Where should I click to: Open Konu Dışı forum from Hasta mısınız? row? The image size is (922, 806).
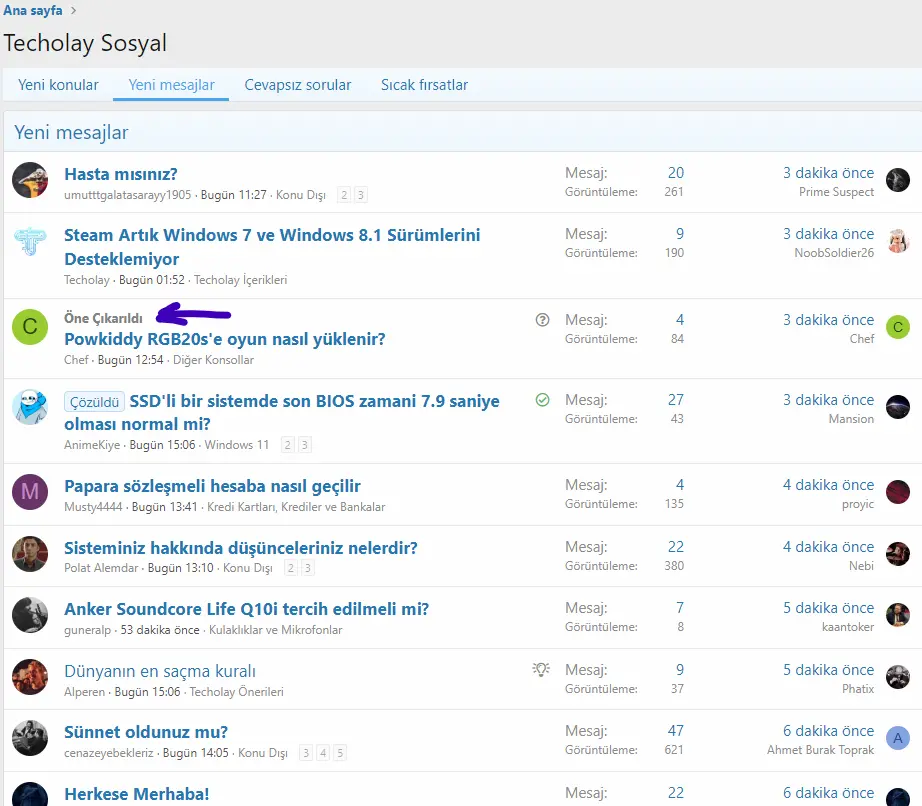click(x=300, y=195)
